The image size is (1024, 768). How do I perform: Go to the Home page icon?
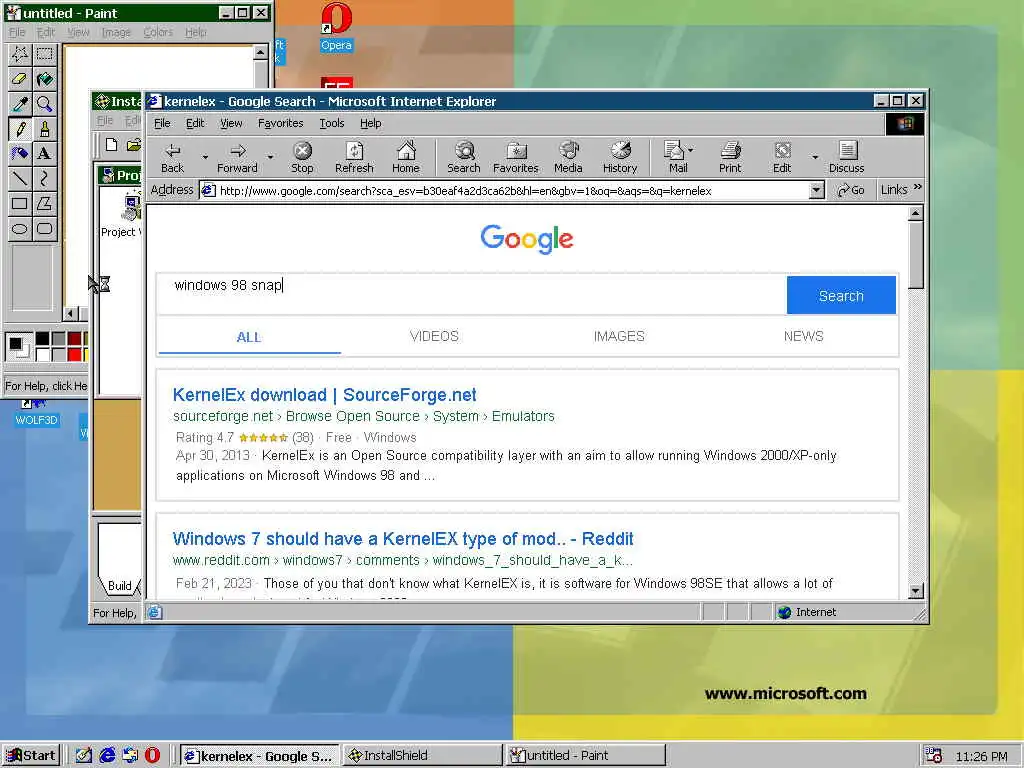tap(406, 157)
